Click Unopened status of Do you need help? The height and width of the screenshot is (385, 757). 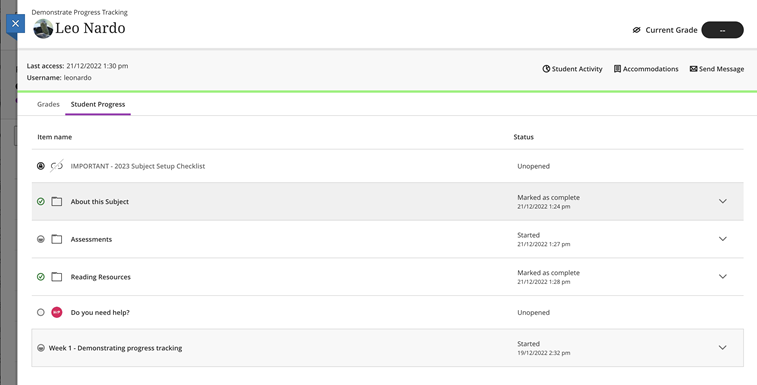pos(533,313)
